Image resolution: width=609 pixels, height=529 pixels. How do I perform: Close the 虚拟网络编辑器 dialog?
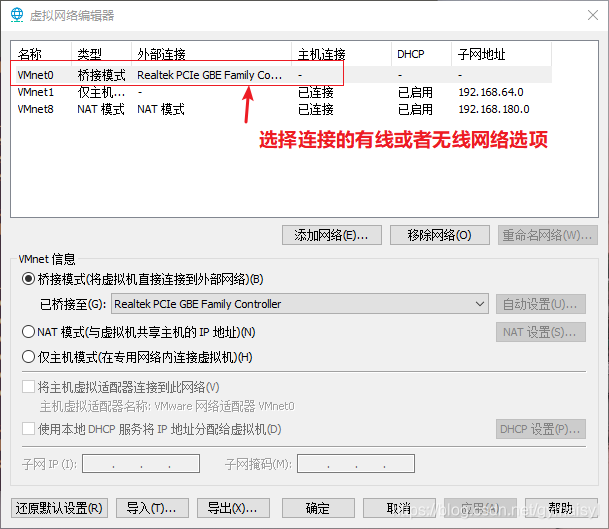click(x=593, y=15)
